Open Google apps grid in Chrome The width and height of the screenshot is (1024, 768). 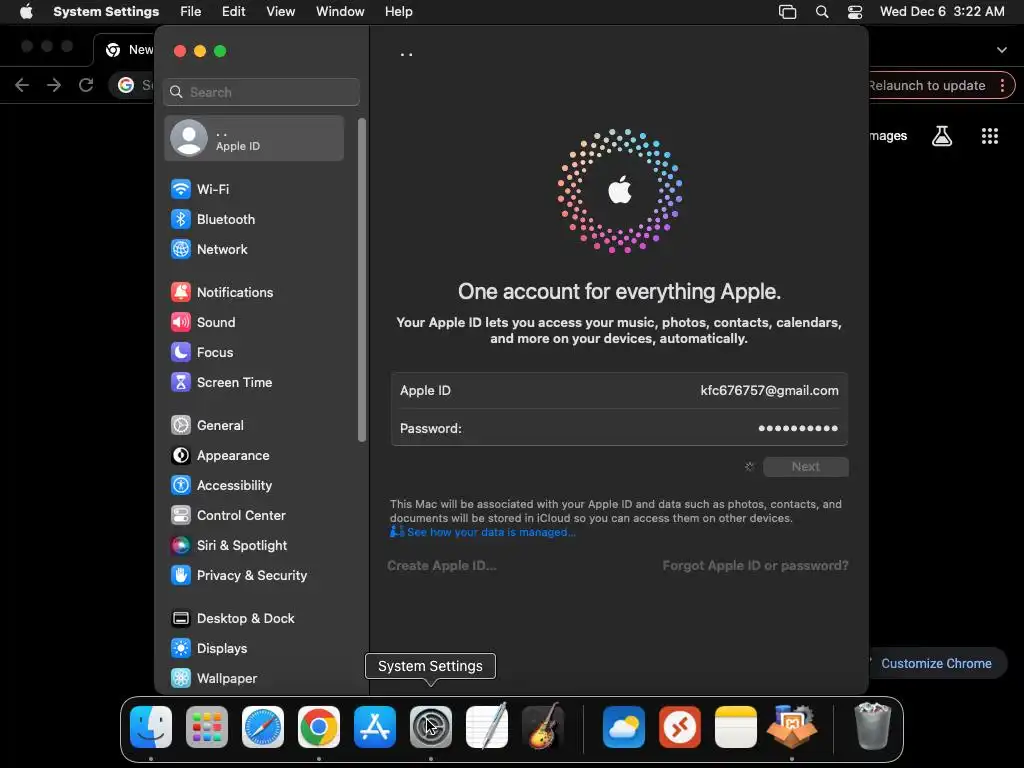pos(990,136)
